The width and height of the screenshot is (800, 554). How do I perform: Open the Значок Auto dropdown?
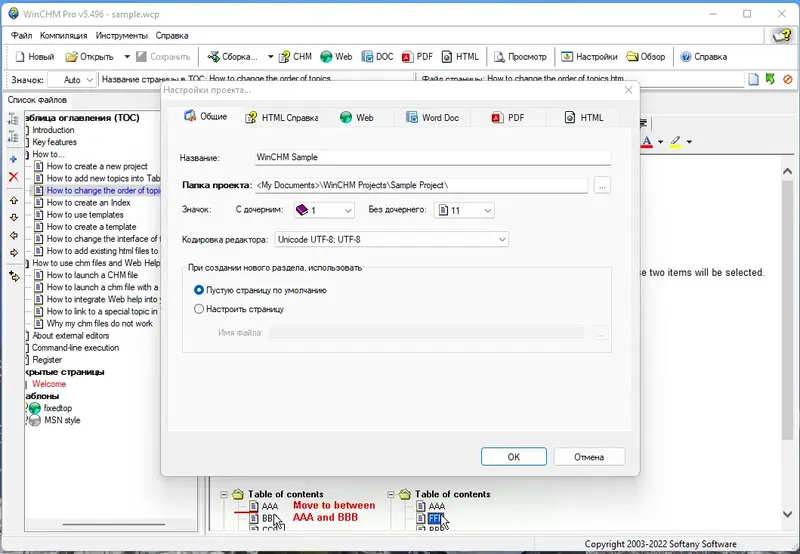click(71, 80)
